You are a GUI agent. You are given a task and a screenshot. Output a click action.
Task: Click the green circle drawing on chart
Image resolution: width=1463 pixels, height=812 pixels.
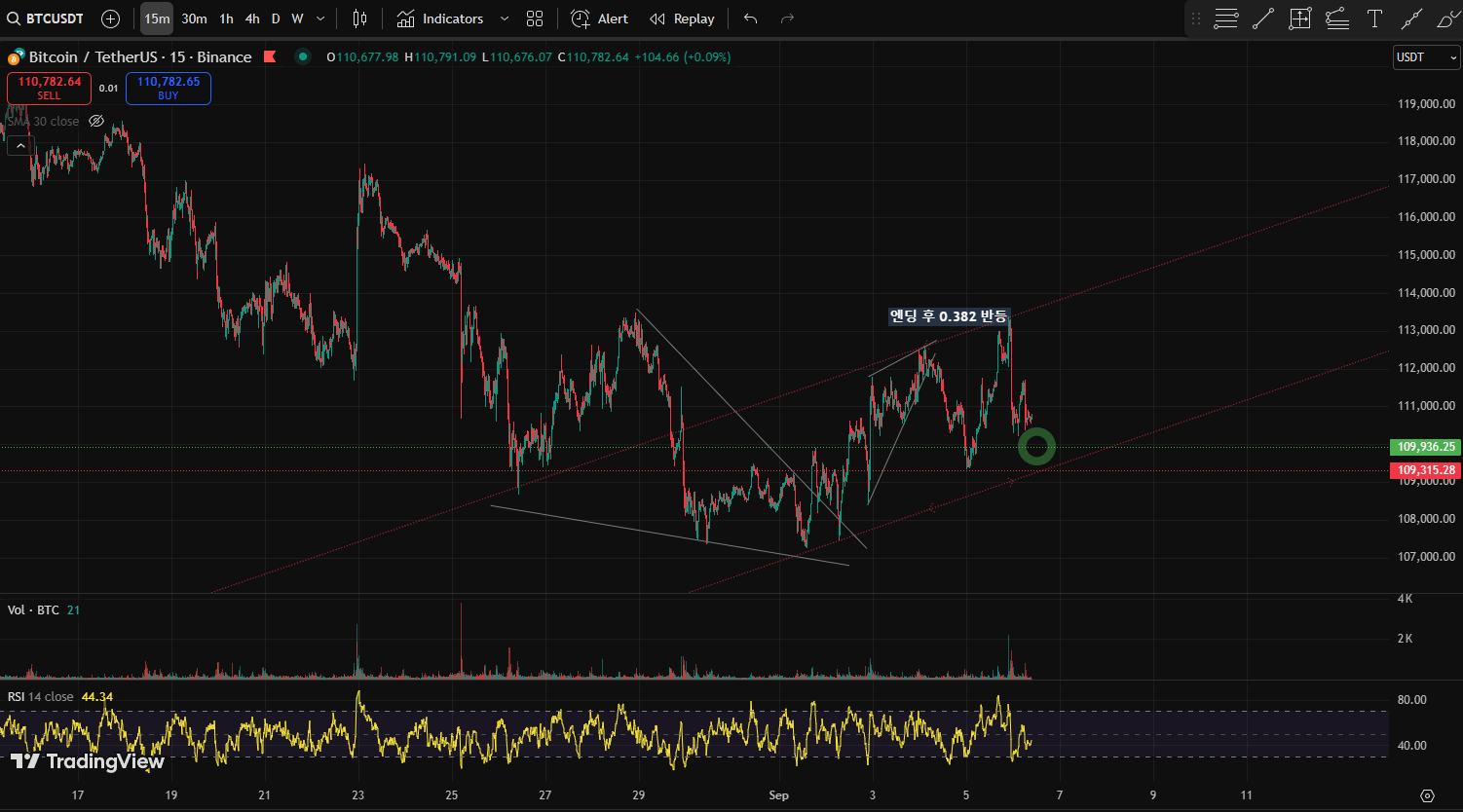1036,447
